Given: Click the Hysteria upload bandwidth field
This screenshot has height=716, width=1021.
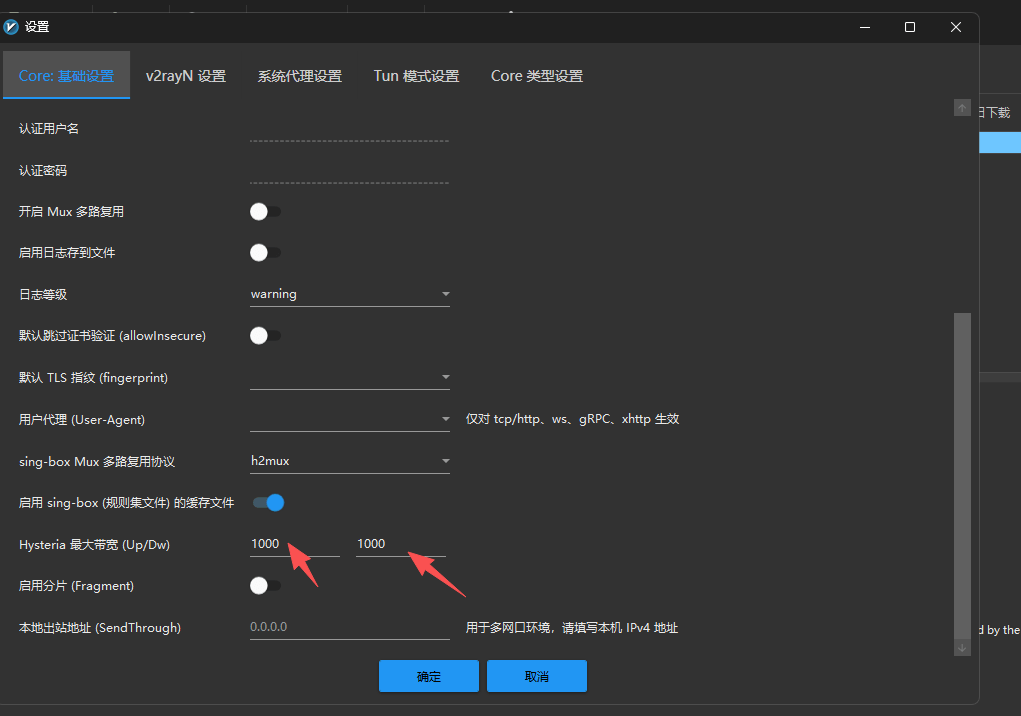Looking at the screenshot, I should click(295, 544).
